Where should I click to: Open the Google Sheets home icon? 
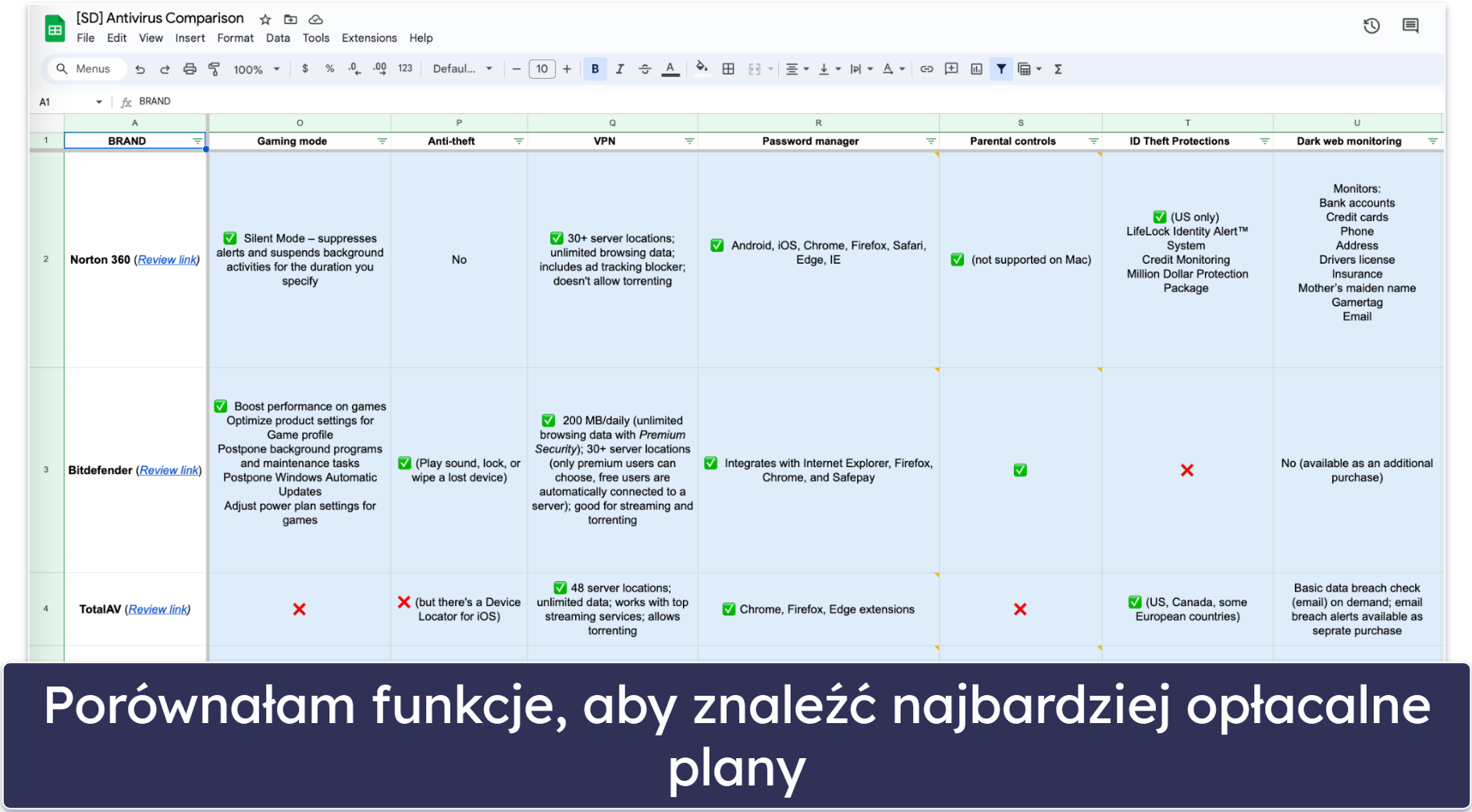coord(55,29)
